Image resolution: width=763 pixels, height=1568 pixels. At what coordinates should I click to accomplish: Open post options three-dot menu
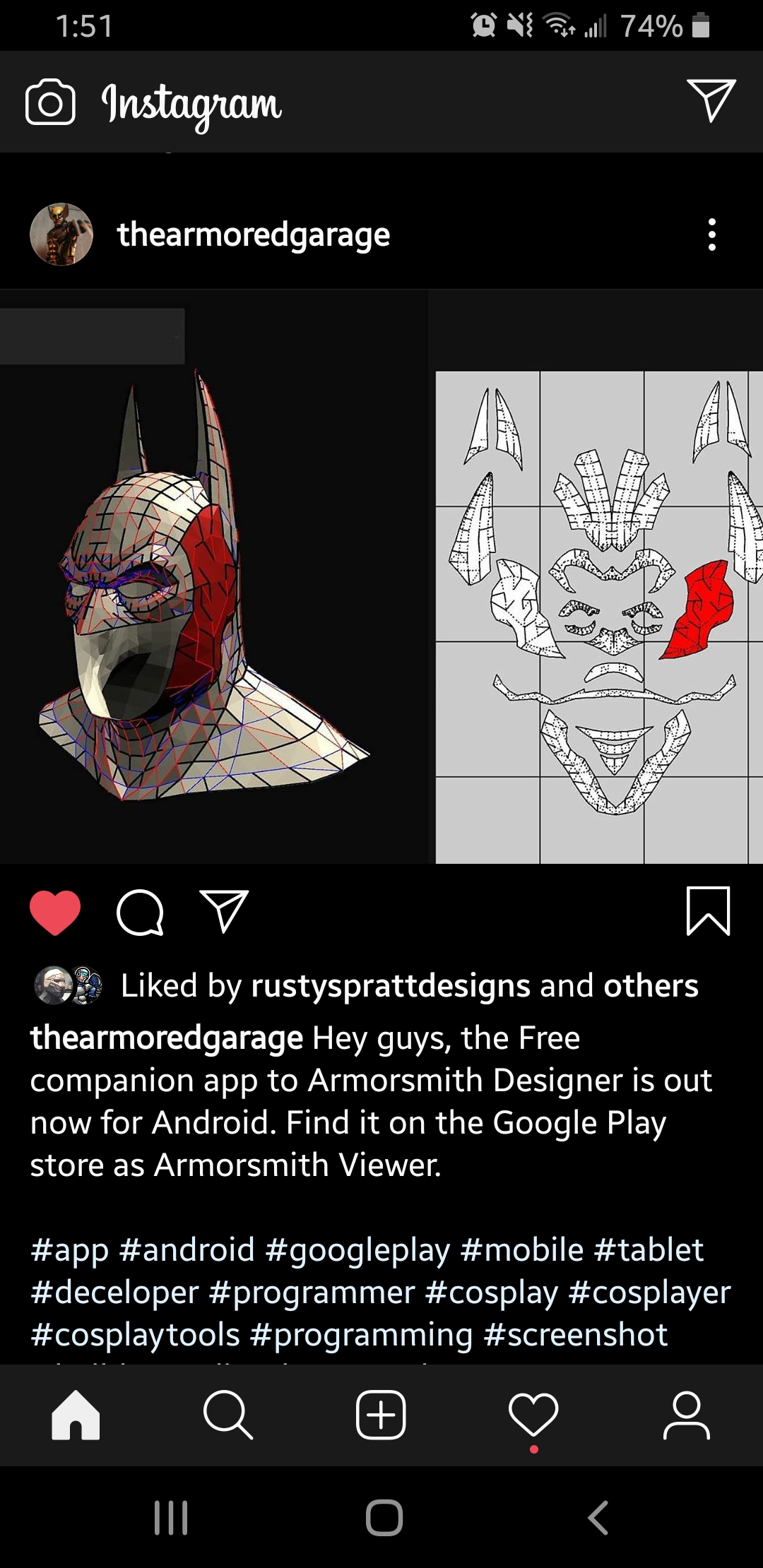click(711, 234)
